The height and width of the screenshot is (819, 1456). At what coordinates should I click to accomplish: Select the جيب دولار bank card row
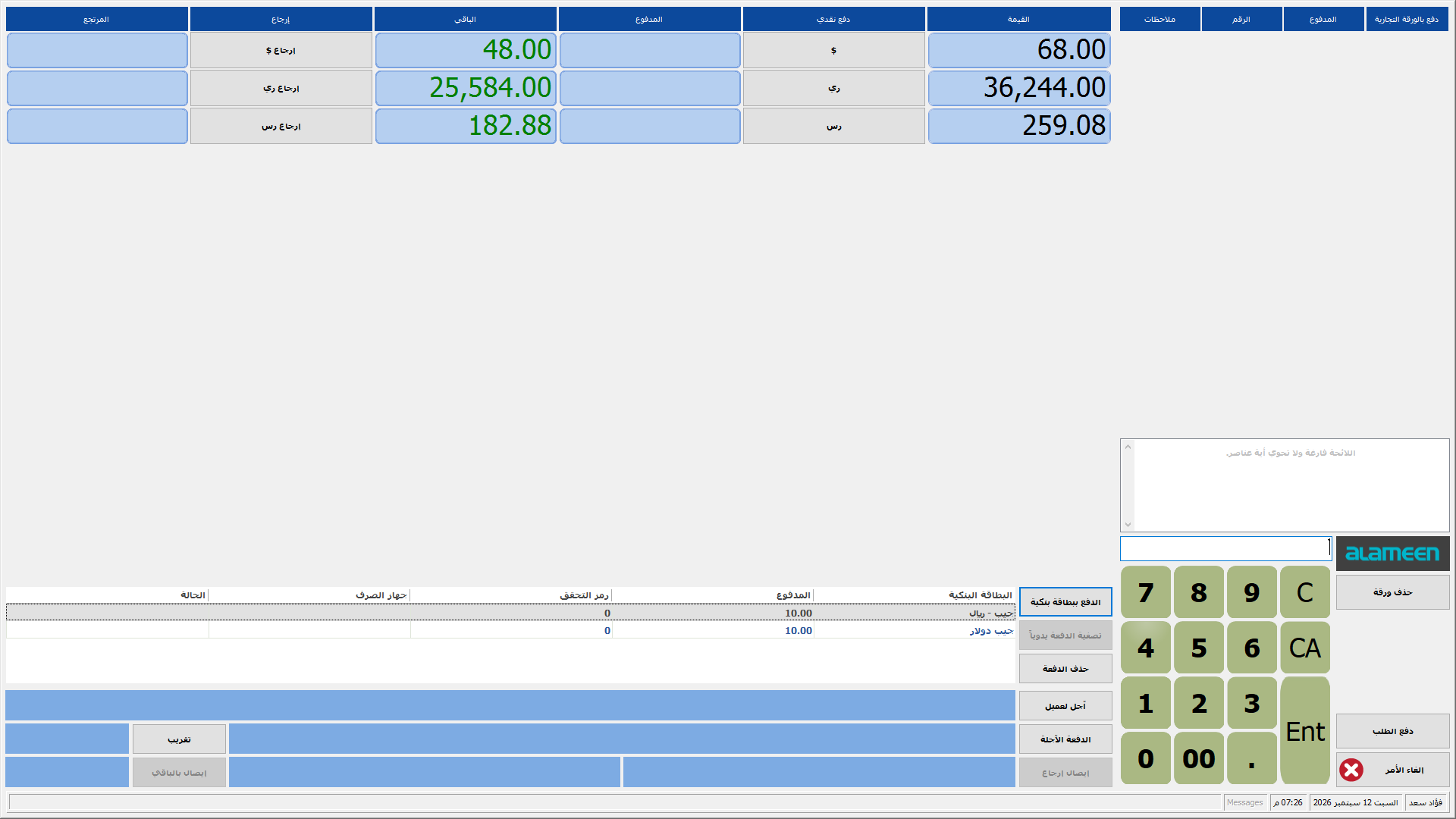click(x=510, y=630)
